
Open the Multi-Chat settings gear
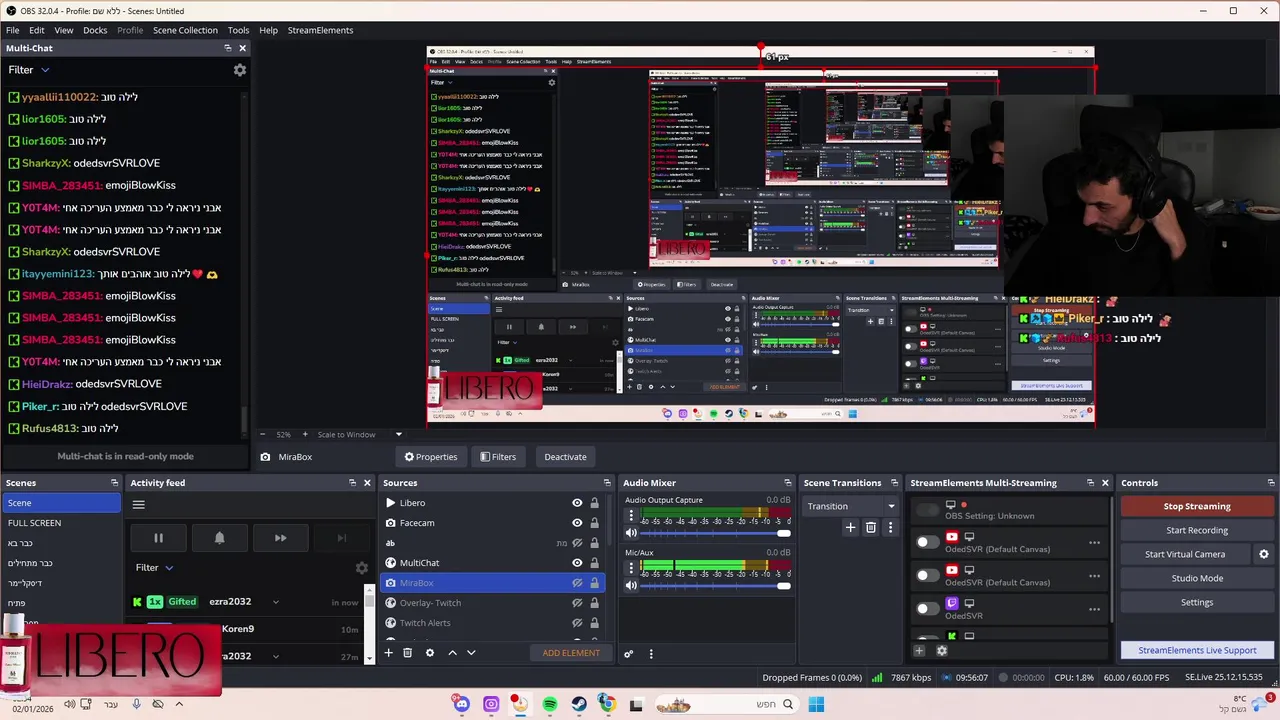click(240, 70)
